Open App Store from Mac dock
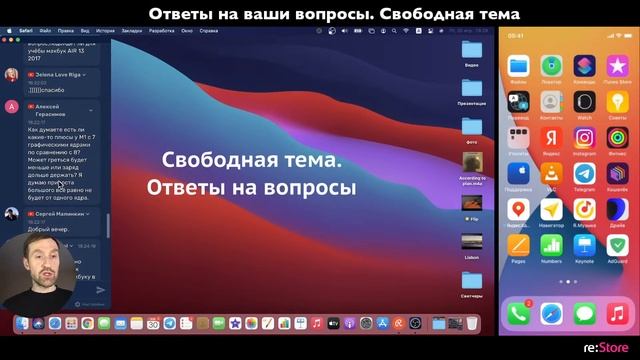 [382, 324]
